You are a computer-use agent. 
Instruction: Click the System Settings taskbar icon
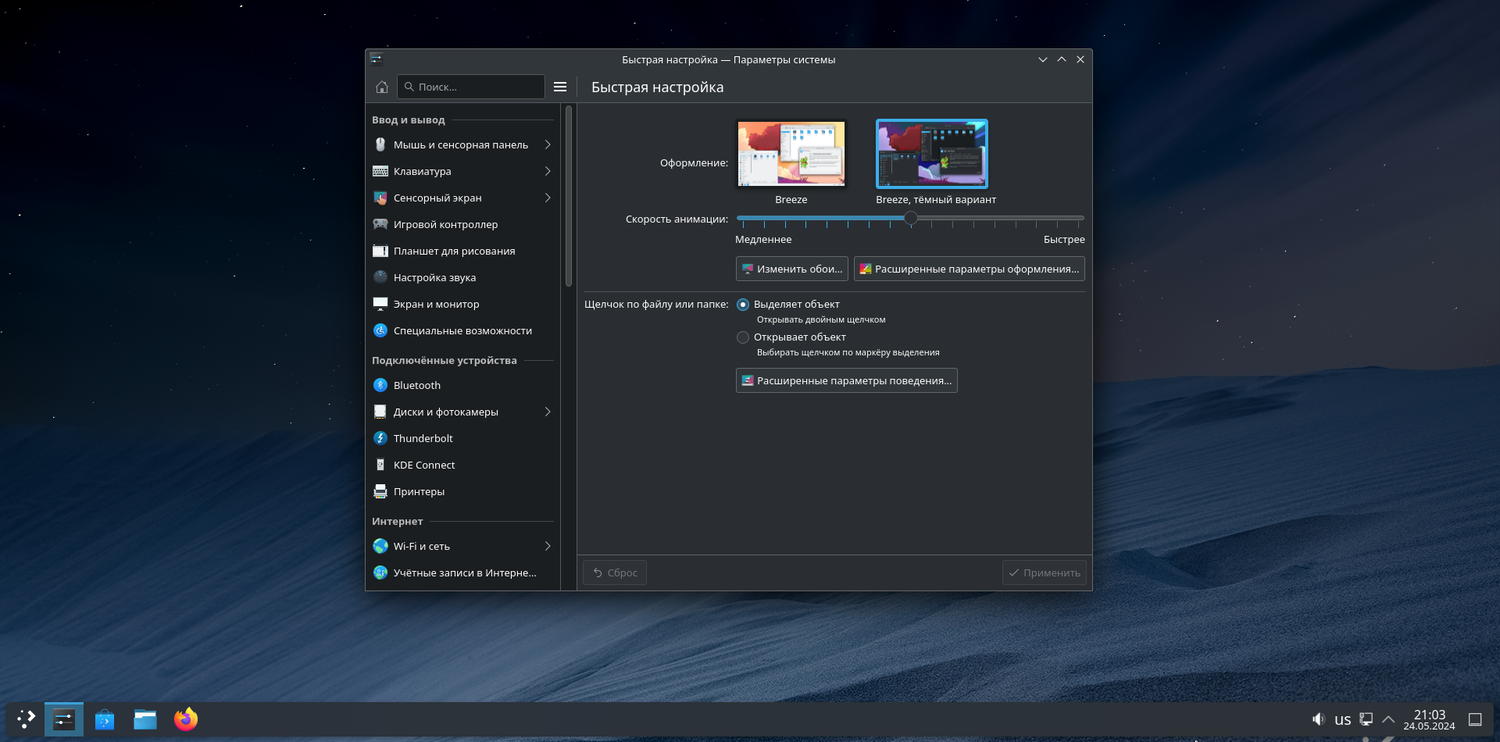pos(64,719)
